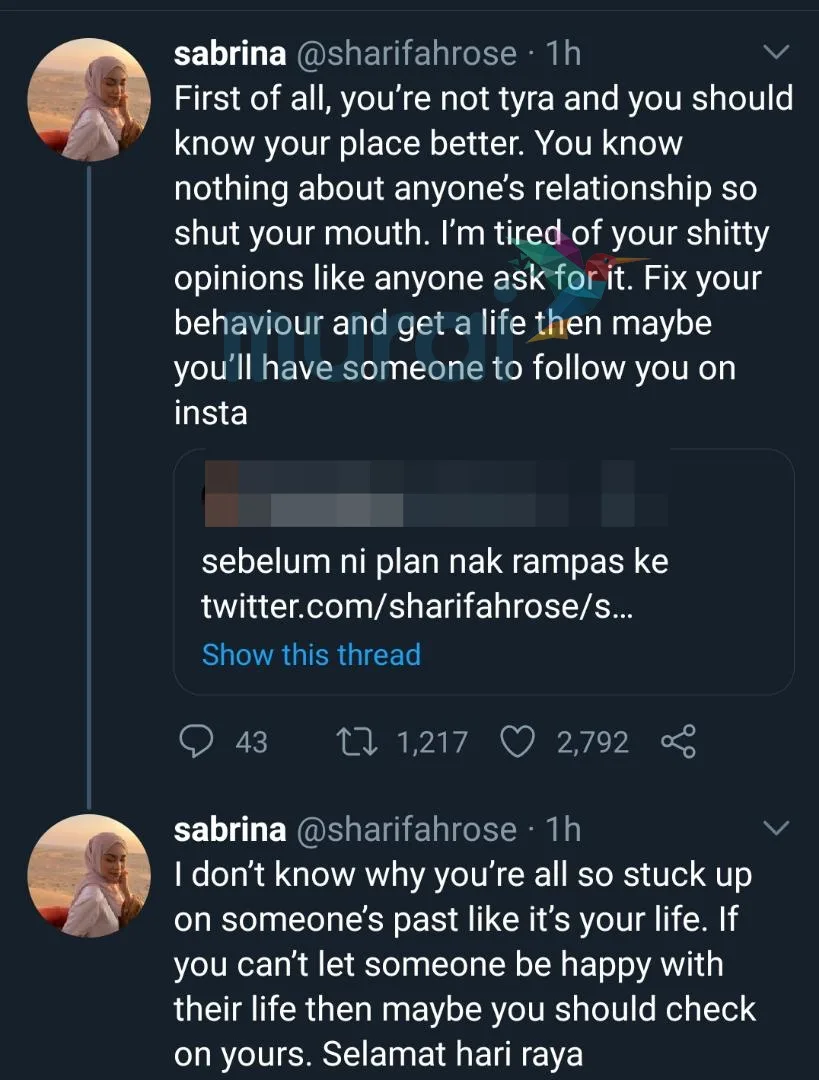Viewport: 819px width, 1080px height.
Task: Select the sabrina name on first tweet
Action: coord(230,54)
